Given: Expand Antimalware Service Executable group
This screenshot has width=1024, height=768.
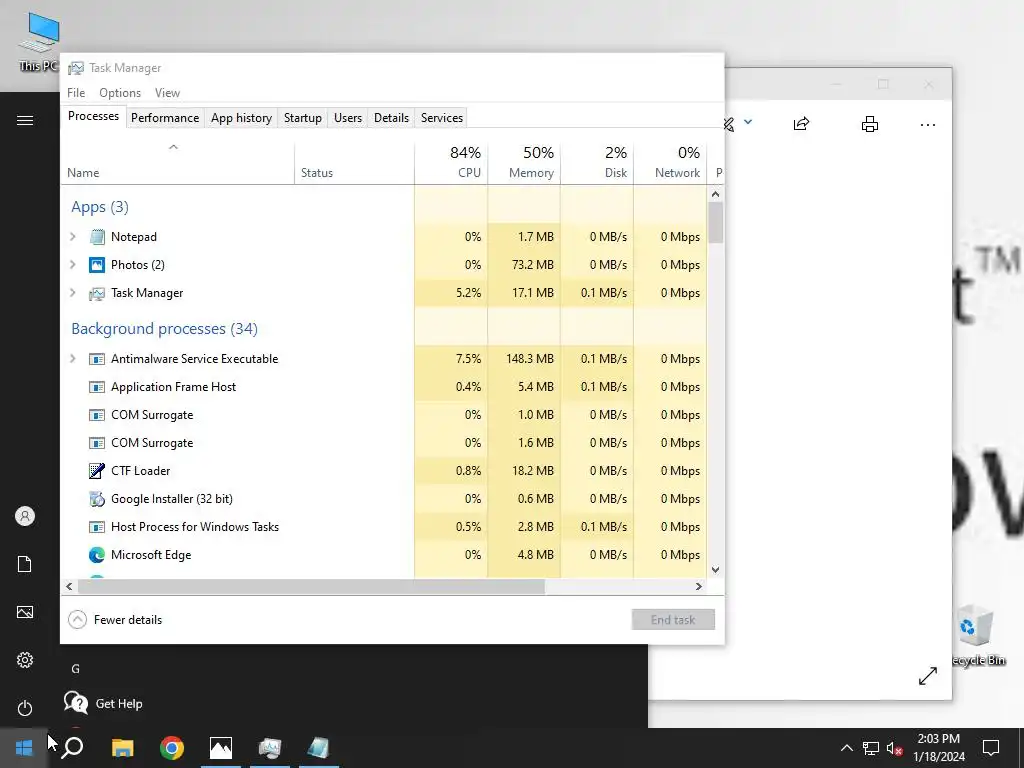Looking at the screenshot, I should pyautogui.click(x=73, y=359).
